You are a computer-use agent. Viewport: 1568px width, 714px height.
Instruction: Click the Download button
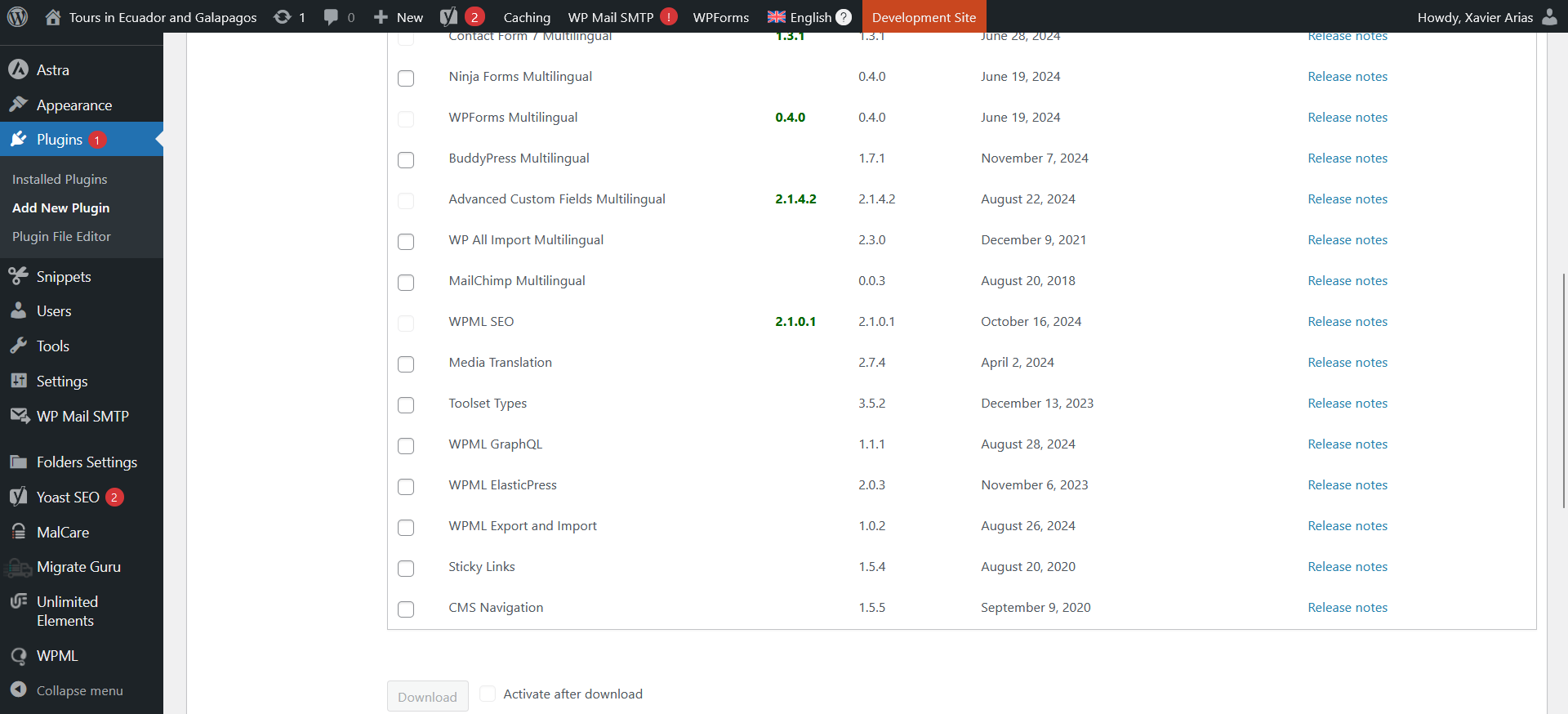pos(427,697)
